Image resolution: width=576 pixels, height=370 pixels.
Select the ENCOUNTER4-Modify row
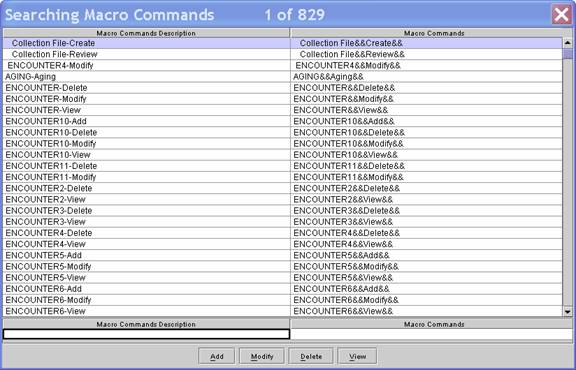click(x=282, y=65)
